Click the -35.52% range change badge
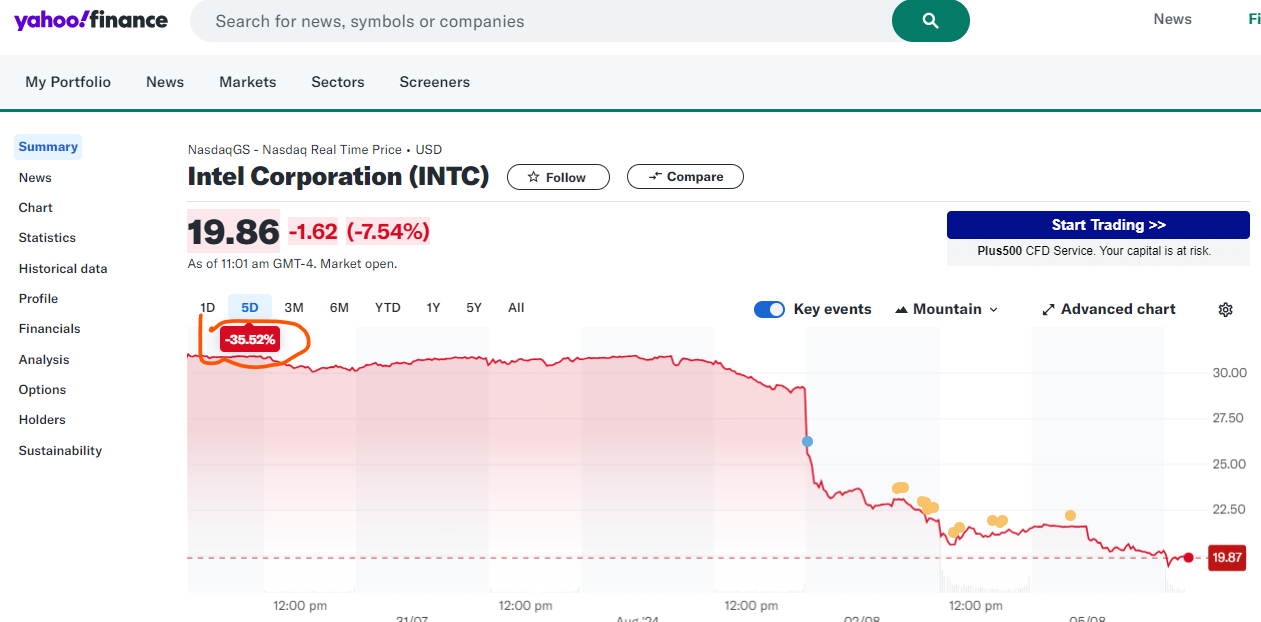 pyautogui.click(x=250, y=340)
